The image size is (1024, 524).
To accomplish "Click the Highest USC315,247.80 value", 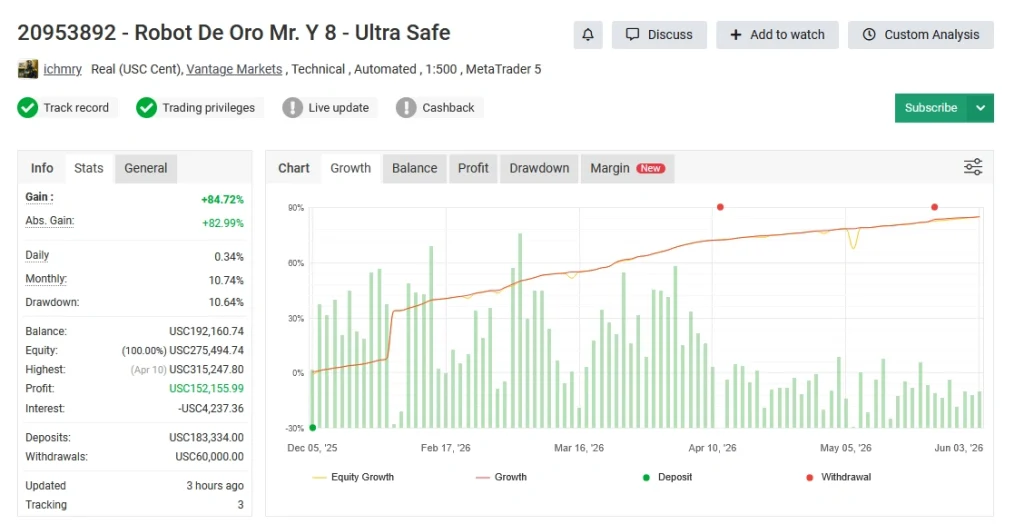I will click(206, 370).
